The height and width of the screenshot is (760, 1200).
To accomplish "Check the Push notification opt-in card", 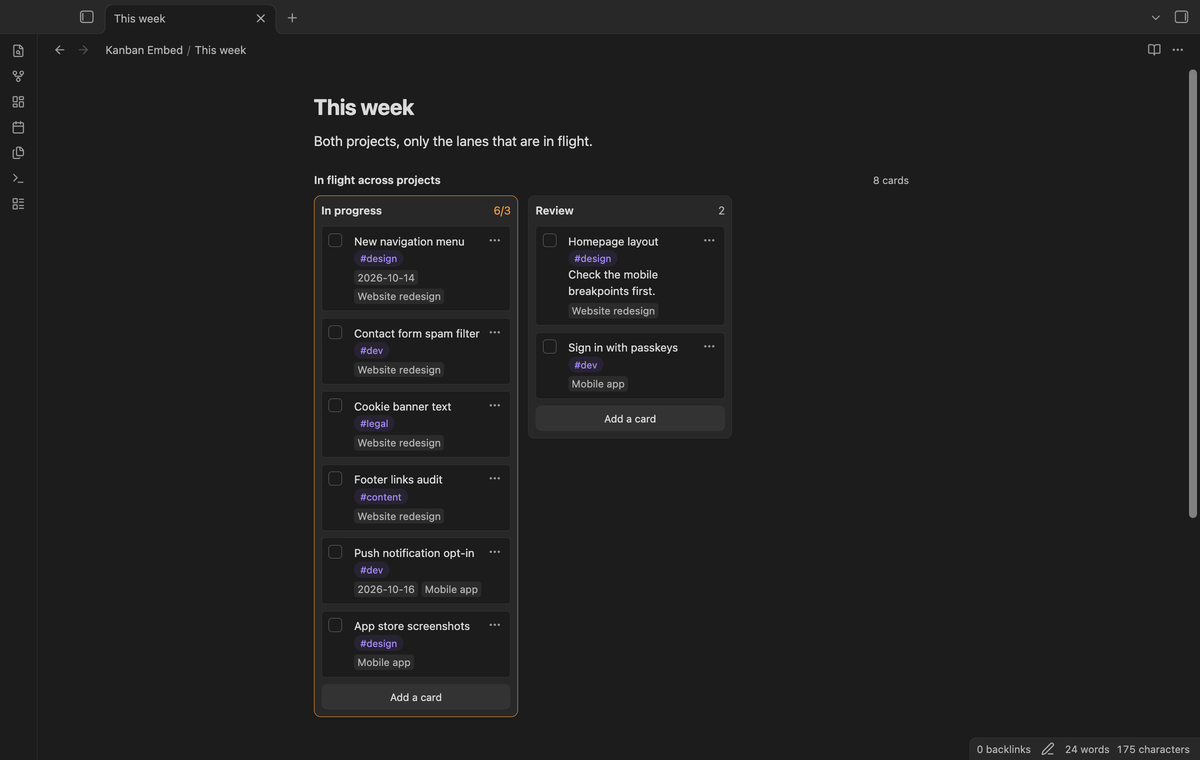I will [335, 552].
